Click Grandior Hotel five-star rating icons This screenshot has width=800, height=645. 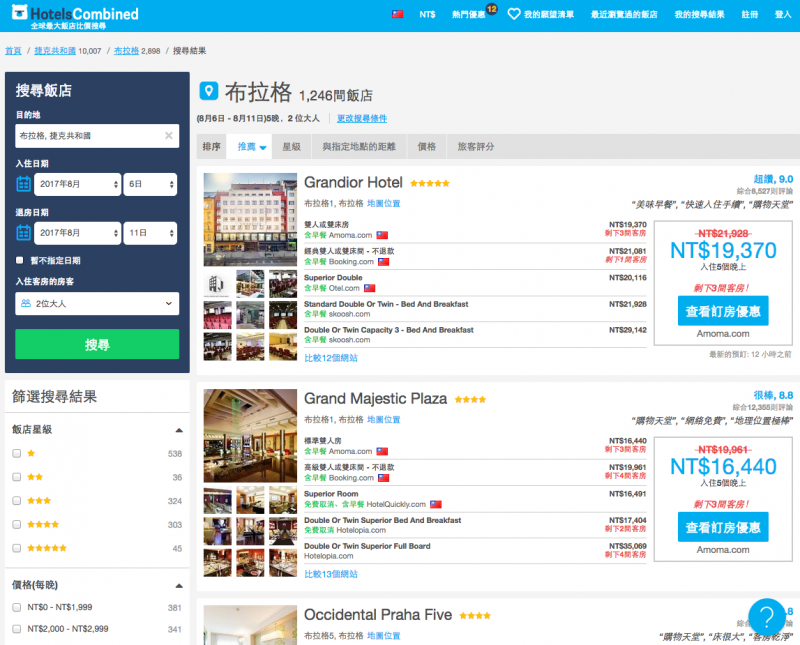coord(430,184)
